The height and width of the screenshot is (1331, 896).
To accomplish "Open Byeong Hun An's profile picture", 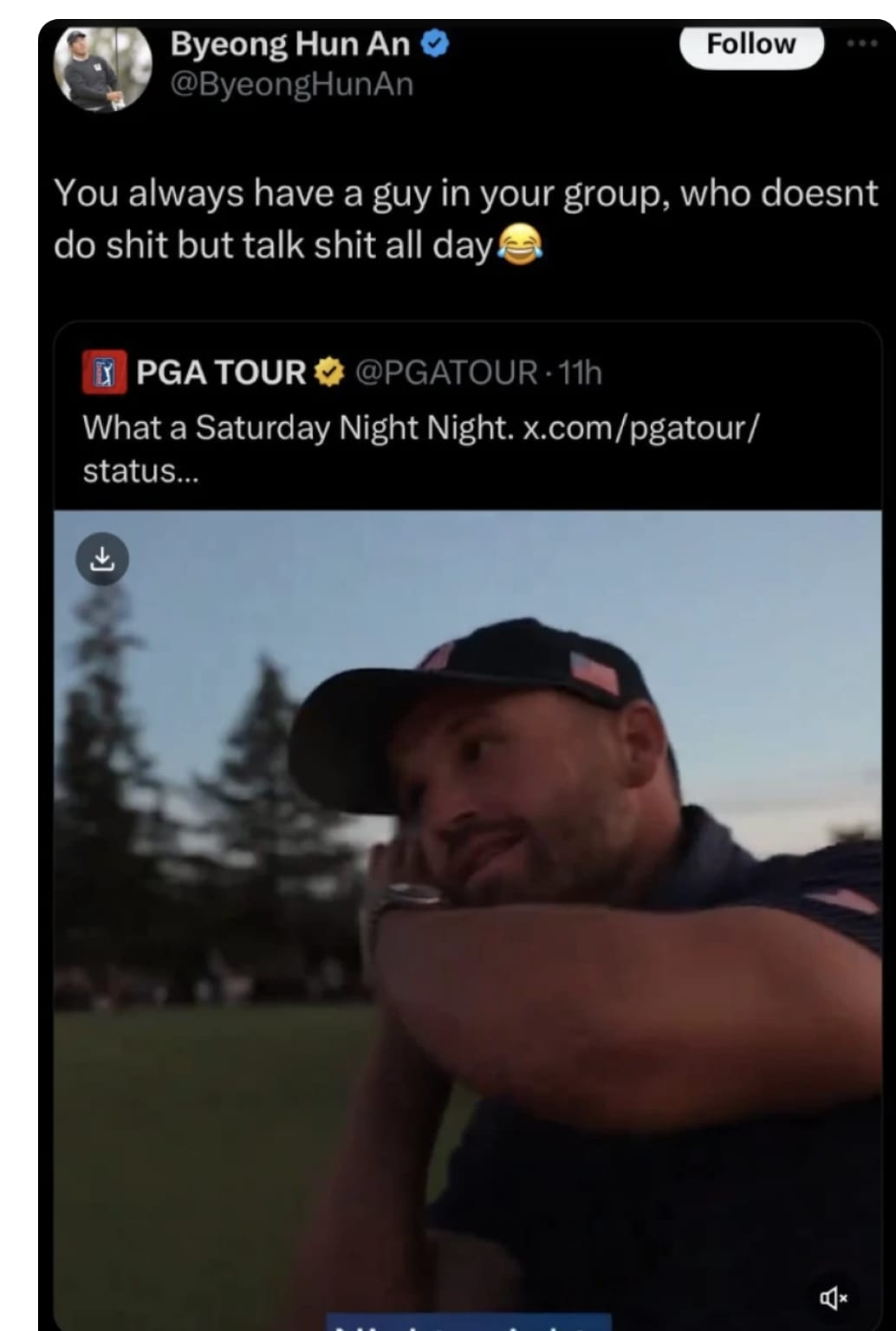I will (x=102, y=68).
